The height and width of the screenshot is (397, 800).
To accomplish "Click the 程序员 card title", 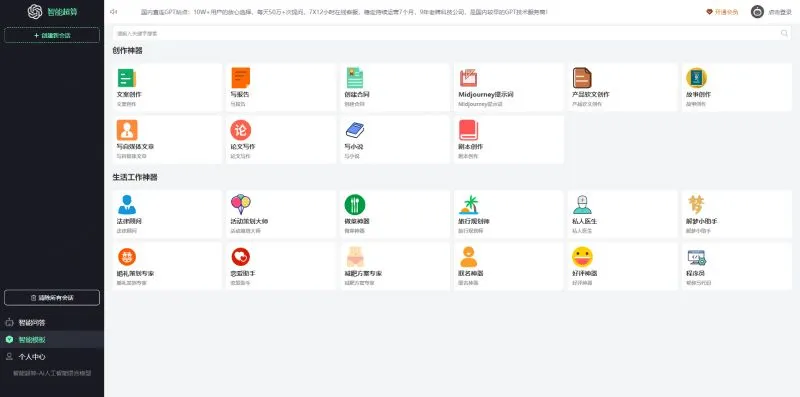I will point(695,274).
